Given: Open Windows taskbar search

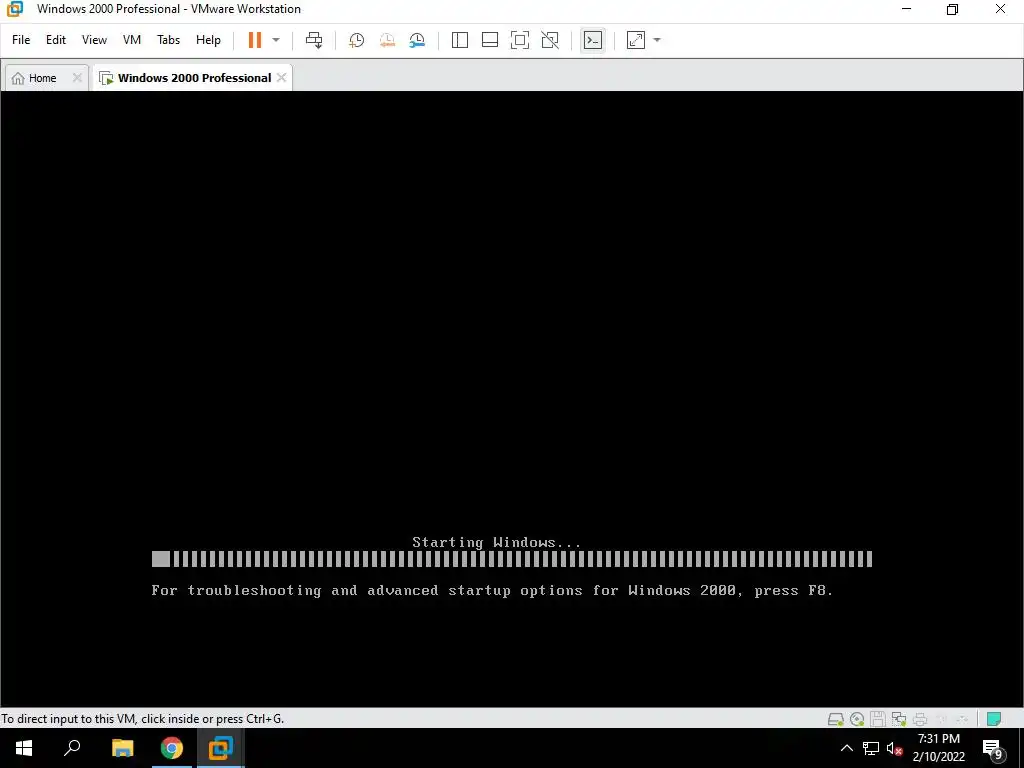Looking at the screenshot, I should tap(72, 748).
